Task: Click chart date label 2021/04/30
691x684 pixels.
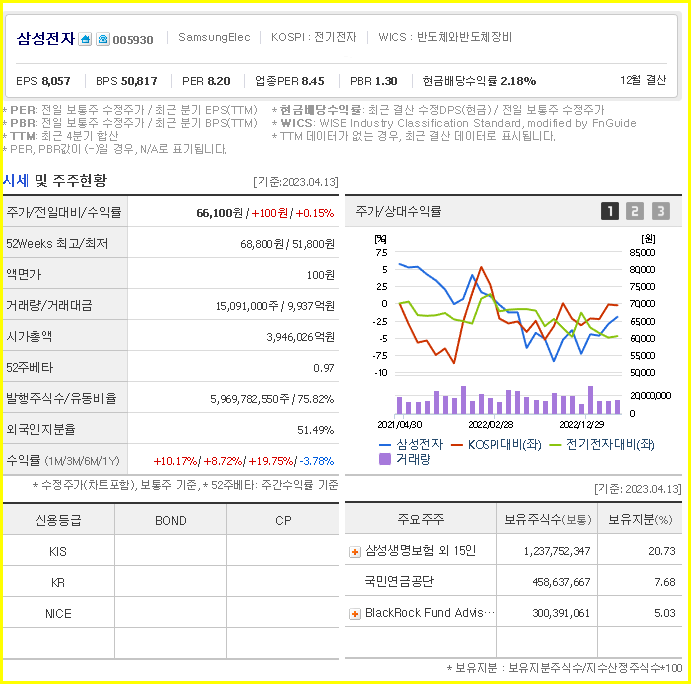Action: [400, 425]
